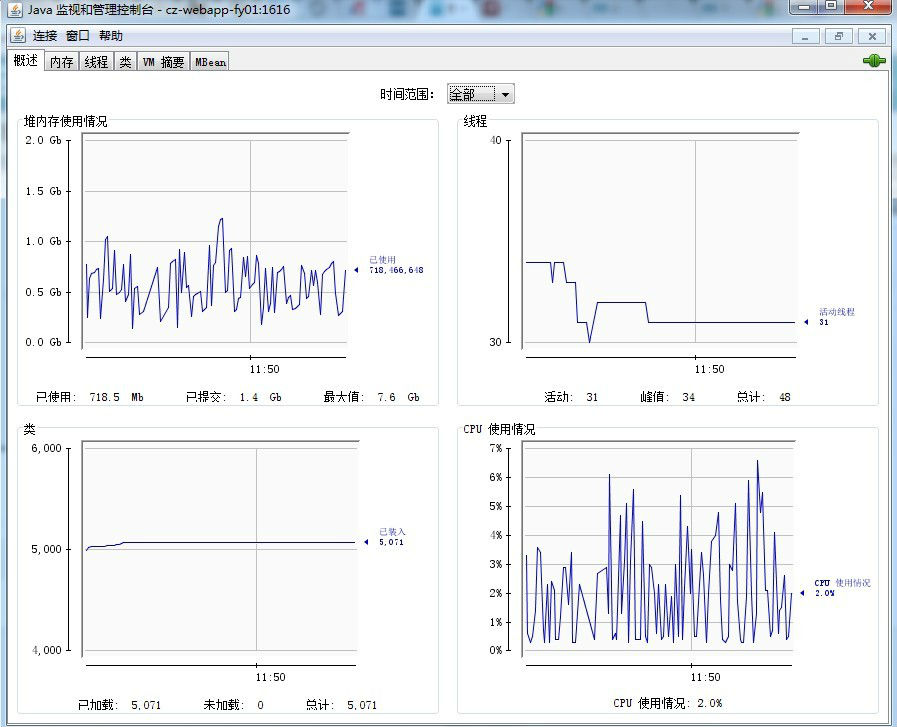
Task: Click the bottom CPU 使用情况: 2.0% text
Action: click(x=668, y=703)
